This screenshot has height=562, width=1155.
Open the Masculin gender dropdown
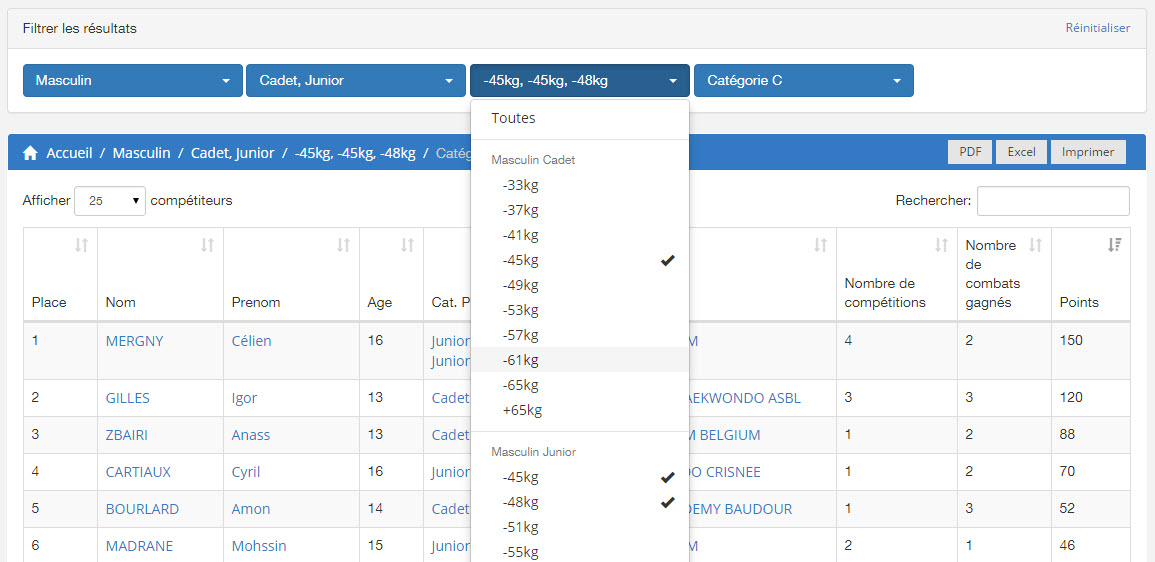click(x=132, y=81)
